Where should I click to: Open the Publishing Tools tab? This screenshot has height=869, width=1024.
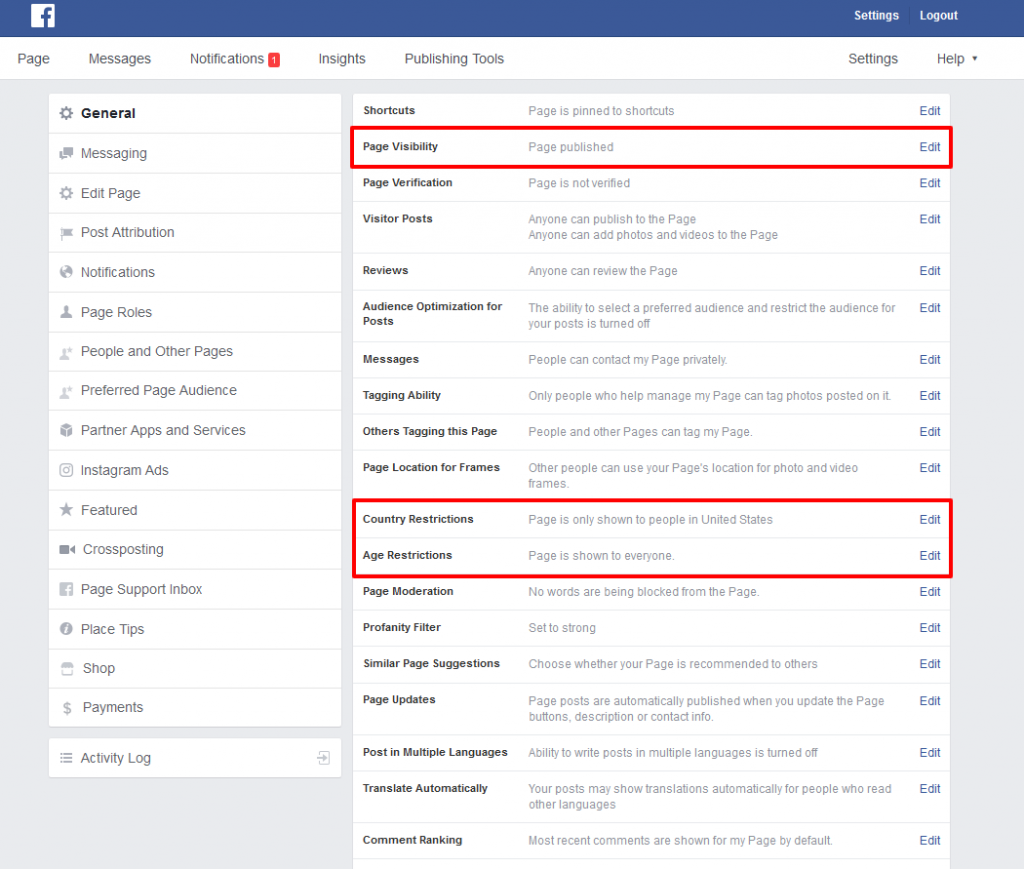(454, 58)
